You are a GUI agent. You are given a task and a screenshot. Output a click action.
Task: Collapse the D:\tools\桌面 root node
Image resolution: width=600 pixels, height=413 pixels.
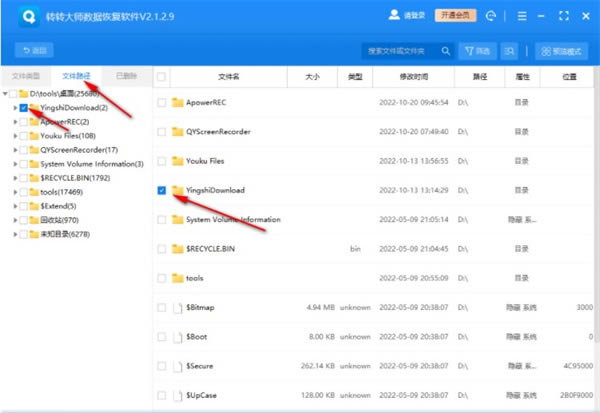[6, 94]
